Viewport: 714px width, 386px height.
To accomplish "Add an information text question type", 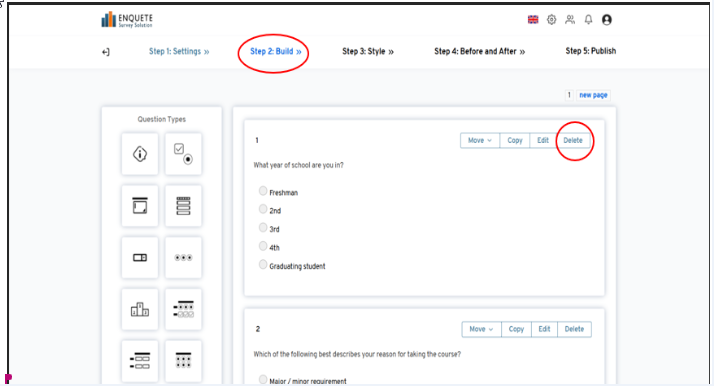I will pyautogui.click(x=140, y=154).
